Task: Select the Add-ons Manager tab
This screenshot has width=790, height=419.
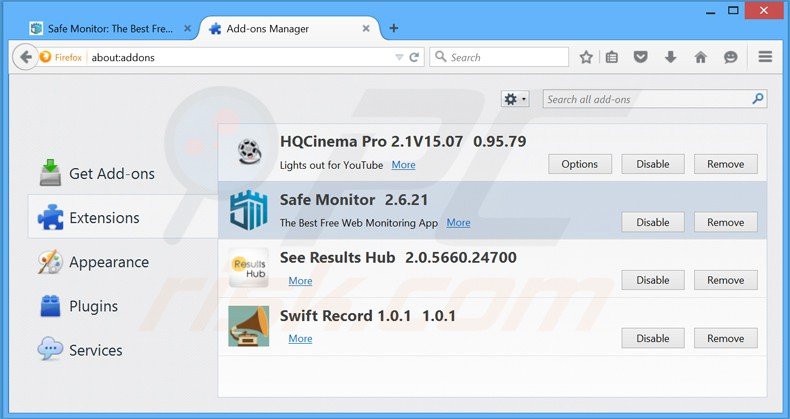Action: [292, 29]
